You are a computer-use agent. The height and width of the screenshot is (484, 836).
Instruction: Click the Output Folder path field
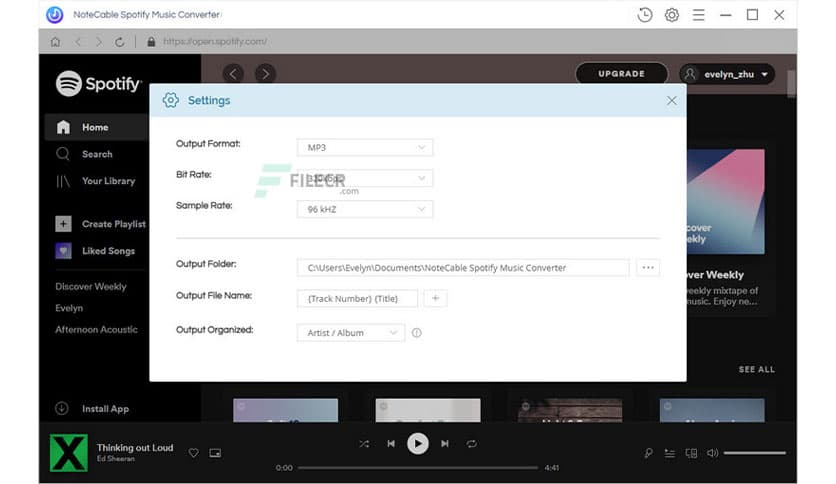(463, 268)
